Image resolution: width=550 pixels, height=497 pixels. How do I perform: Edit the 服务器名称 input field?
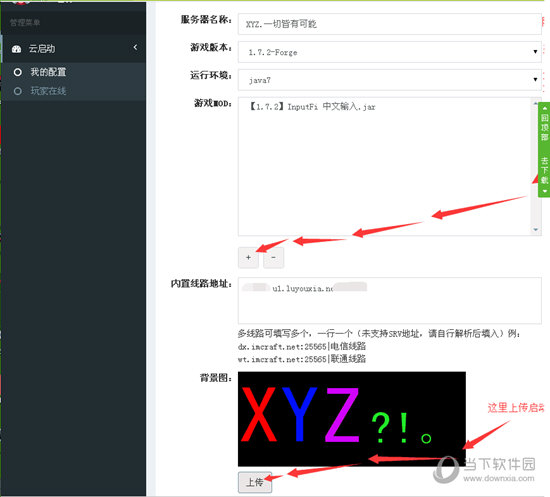[x=389, y=24]
